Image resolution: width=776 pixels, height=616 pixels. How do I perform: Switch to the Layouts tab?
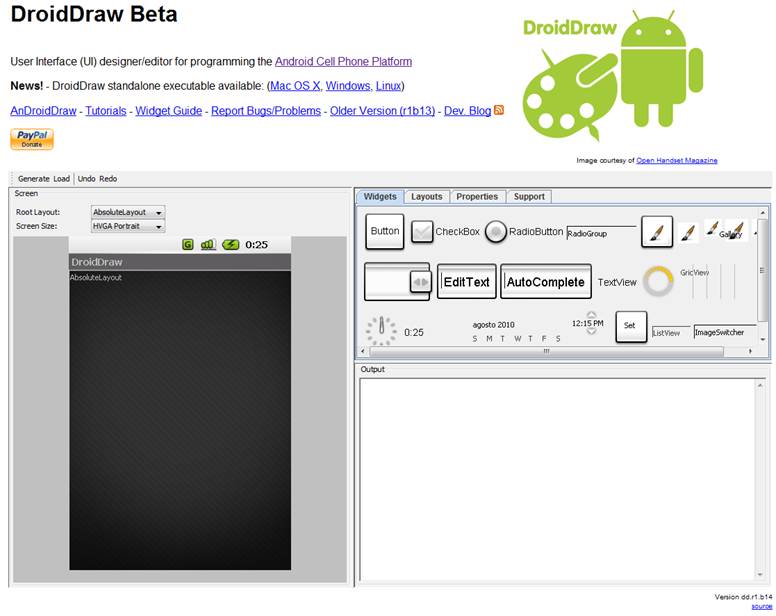[427, 196]
